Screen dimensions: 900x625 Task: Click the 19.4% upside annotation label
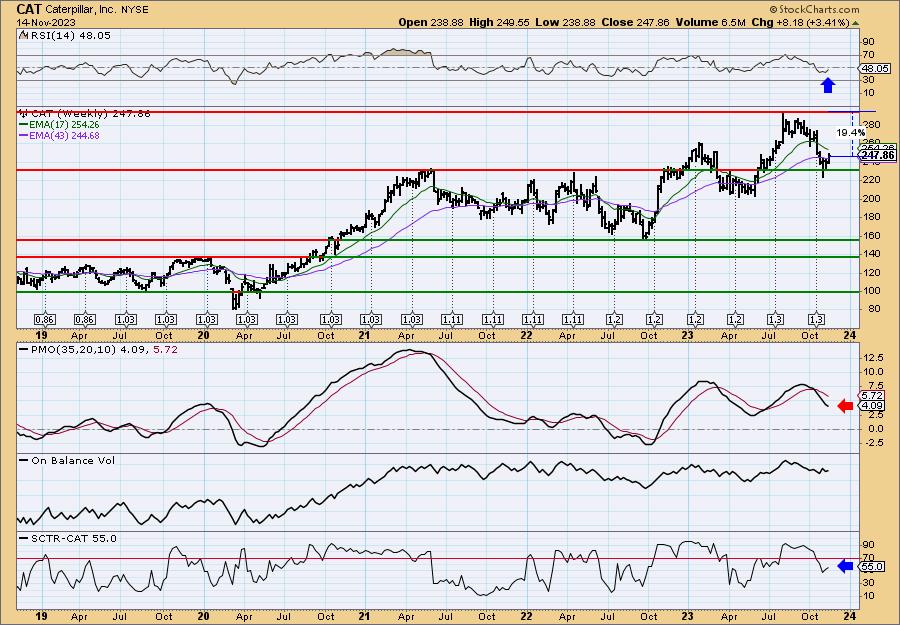pos(851,133)
